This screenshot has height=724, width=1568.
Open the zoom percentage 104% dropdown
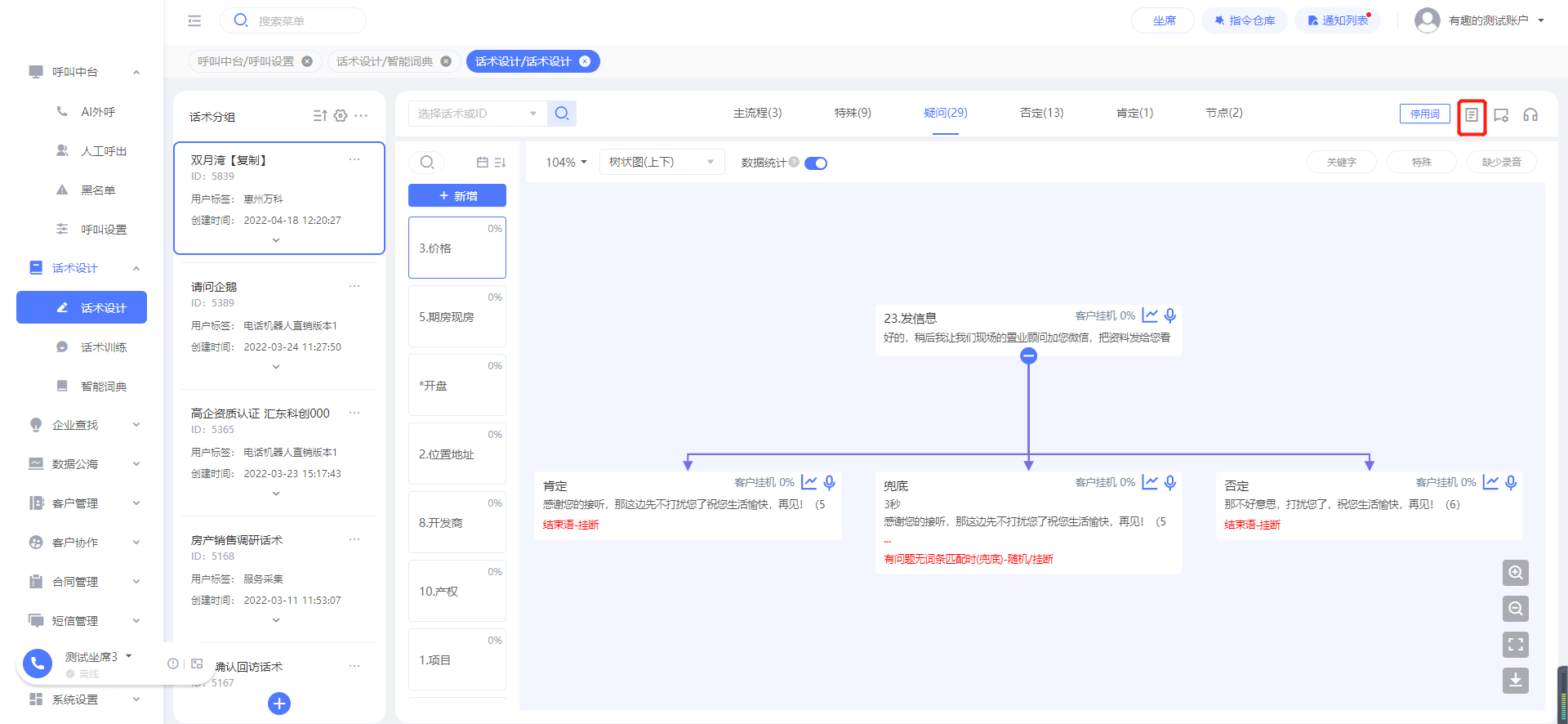(x=566, y=163)
